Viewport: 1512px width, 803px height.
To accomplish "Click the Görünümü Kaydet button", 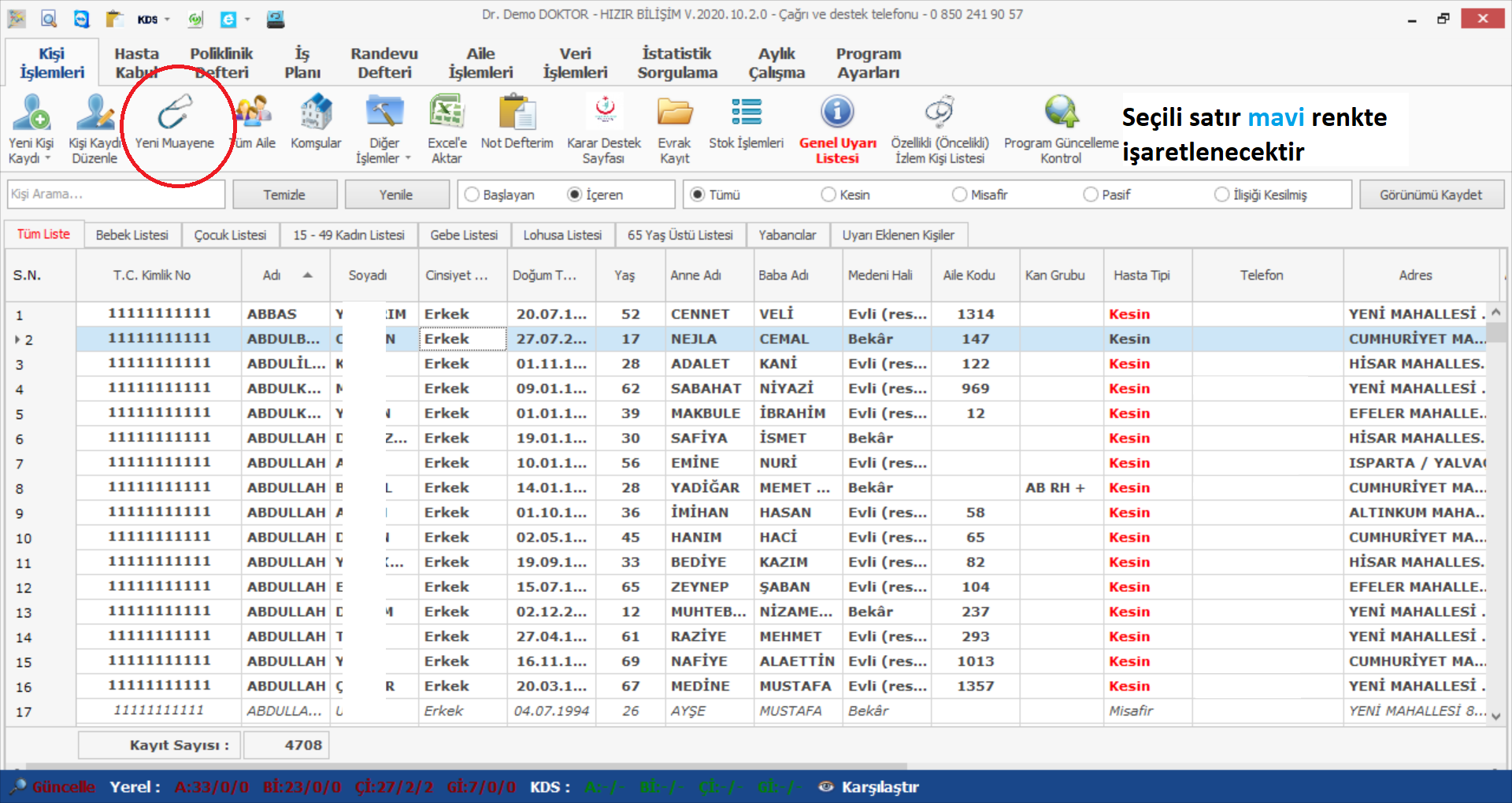I will (1431, 194).
